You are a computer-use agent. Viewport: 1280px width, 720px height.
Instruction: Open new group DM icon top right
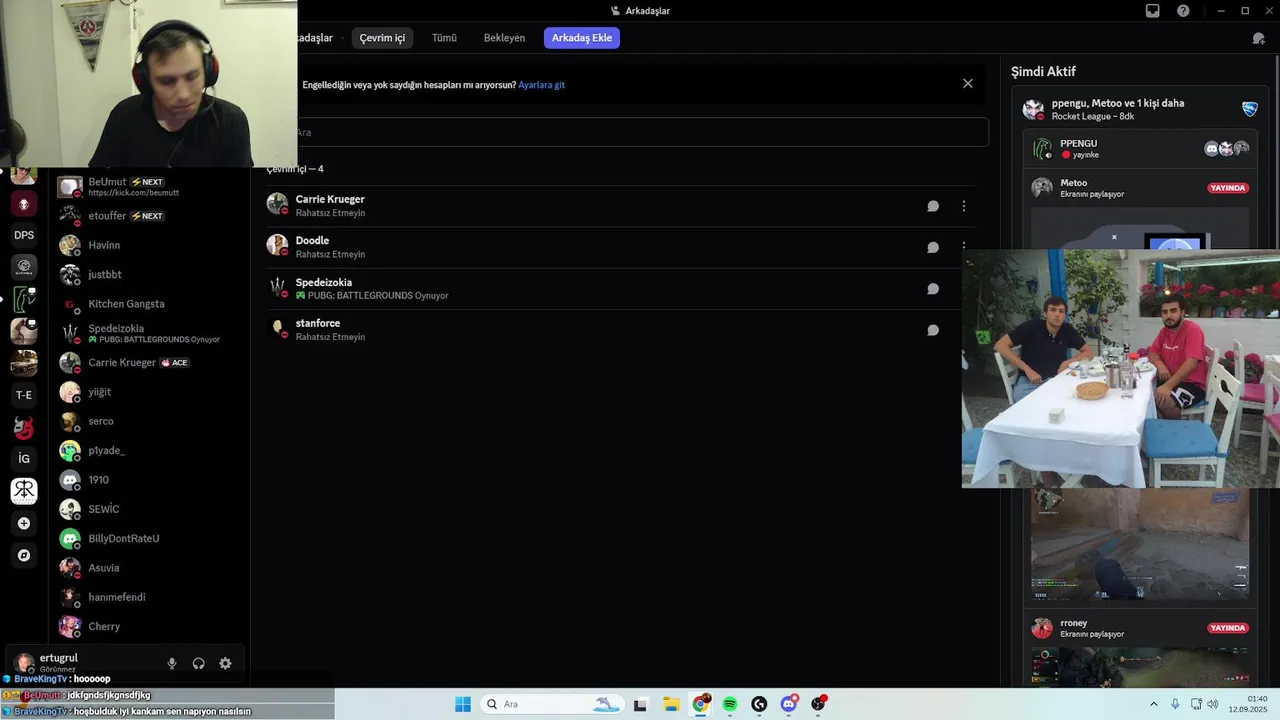[1258, 38]
